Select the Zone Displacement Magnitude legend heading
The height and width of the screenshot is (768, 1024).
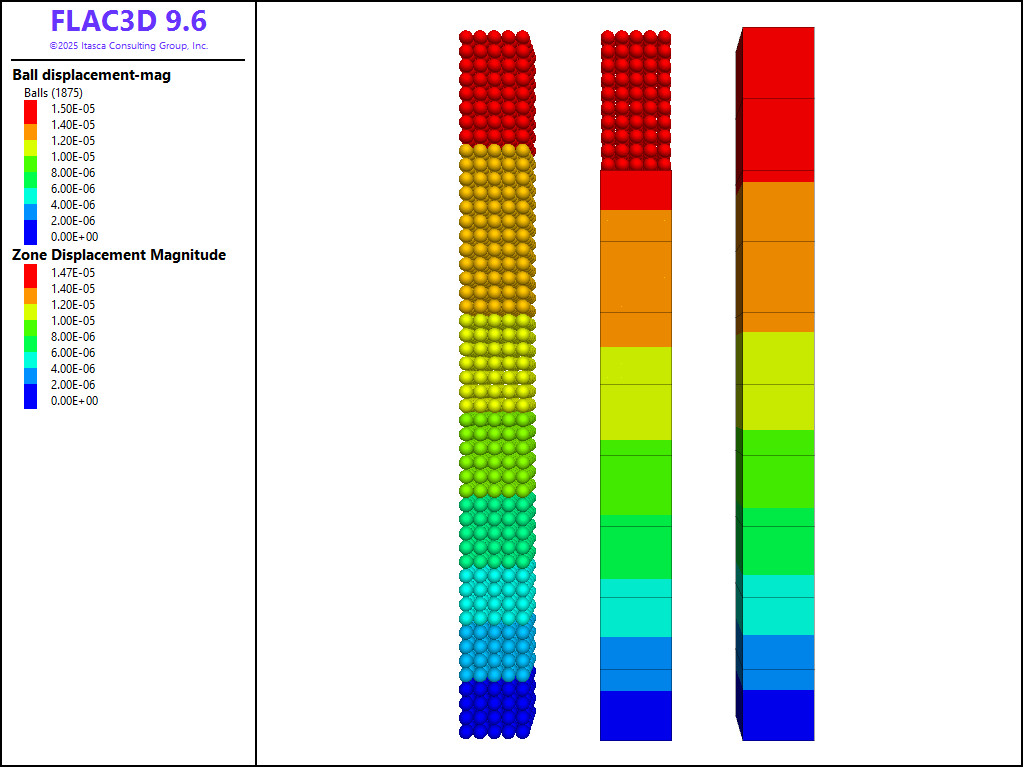click(x=119, y=255)
